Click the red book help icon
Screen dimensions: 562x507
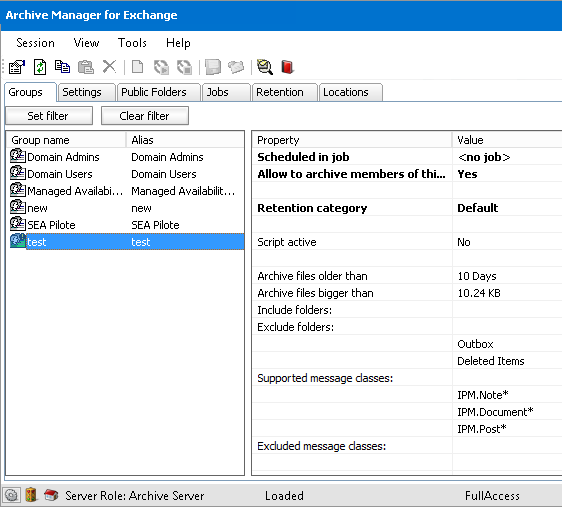point(287,67)
